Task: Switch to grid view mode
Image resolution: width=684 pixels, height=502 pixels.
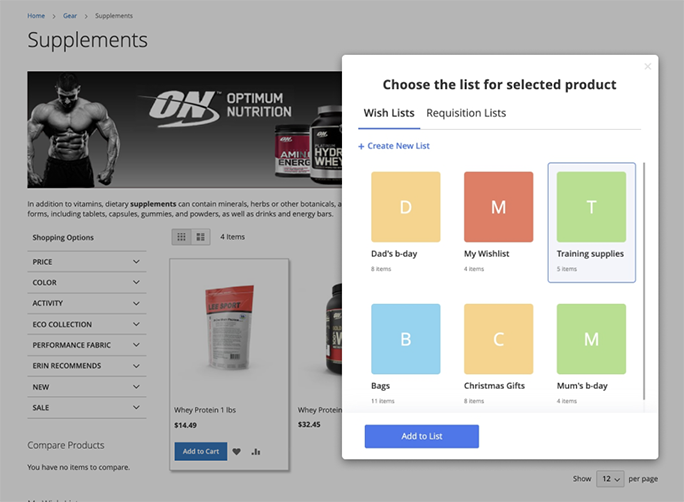Action: 181,237
